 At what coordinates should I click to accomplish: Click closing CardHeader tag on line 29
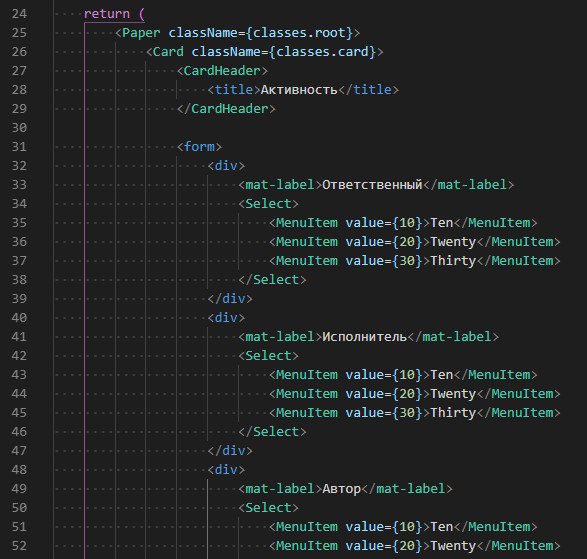point(226,109)
